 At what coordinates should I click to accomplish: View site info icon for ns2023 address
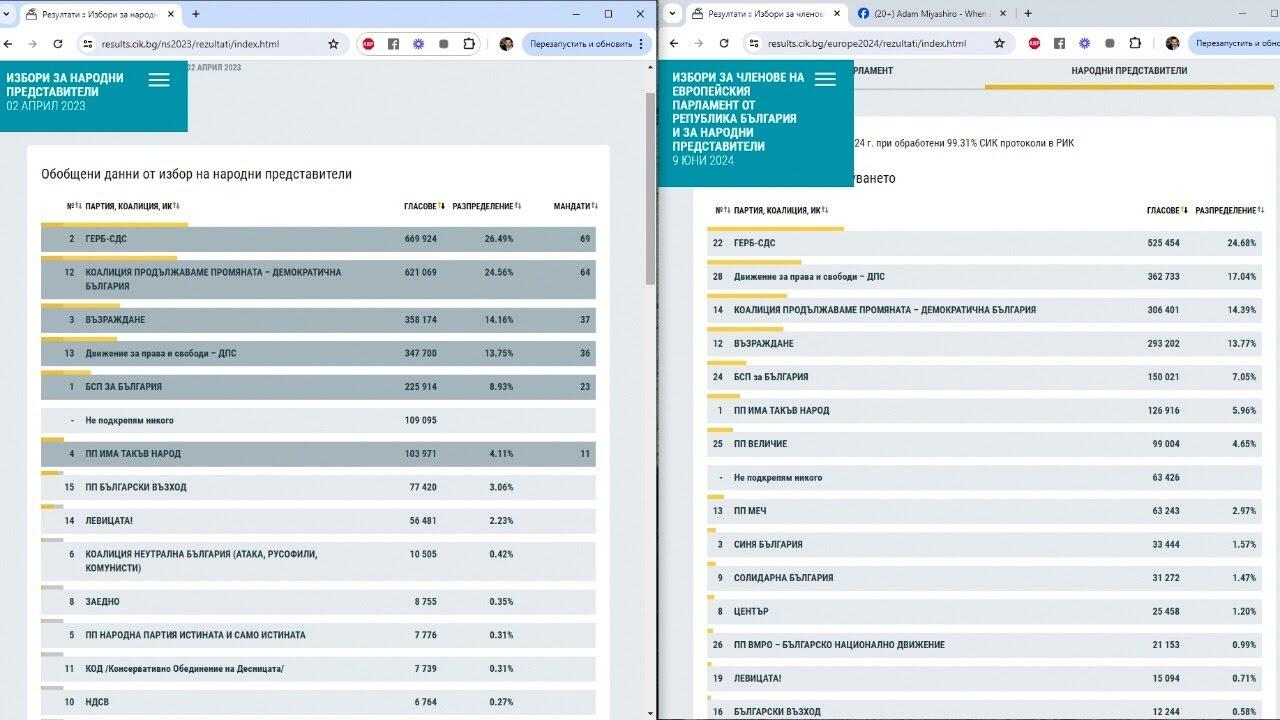(87, 44)
